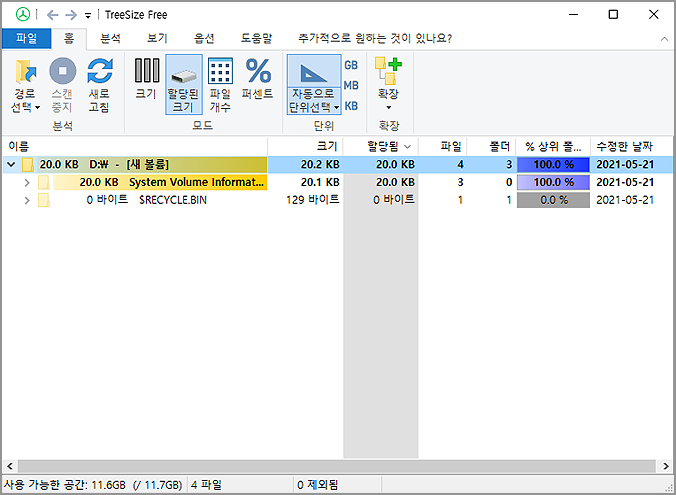This screenshot has width=676, height=495.
Task: Select the D:₩ [새 볼륨] row
Action: click(x=337, y=164)
